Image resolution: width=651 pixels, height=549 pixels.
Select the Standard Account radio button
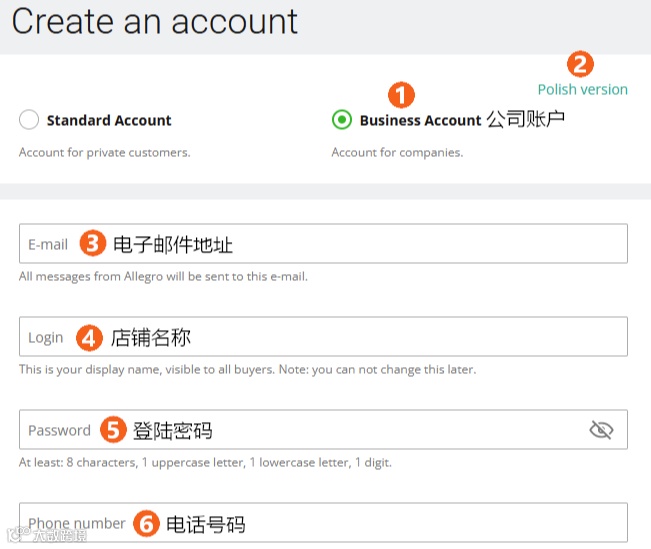coord(30,120)
